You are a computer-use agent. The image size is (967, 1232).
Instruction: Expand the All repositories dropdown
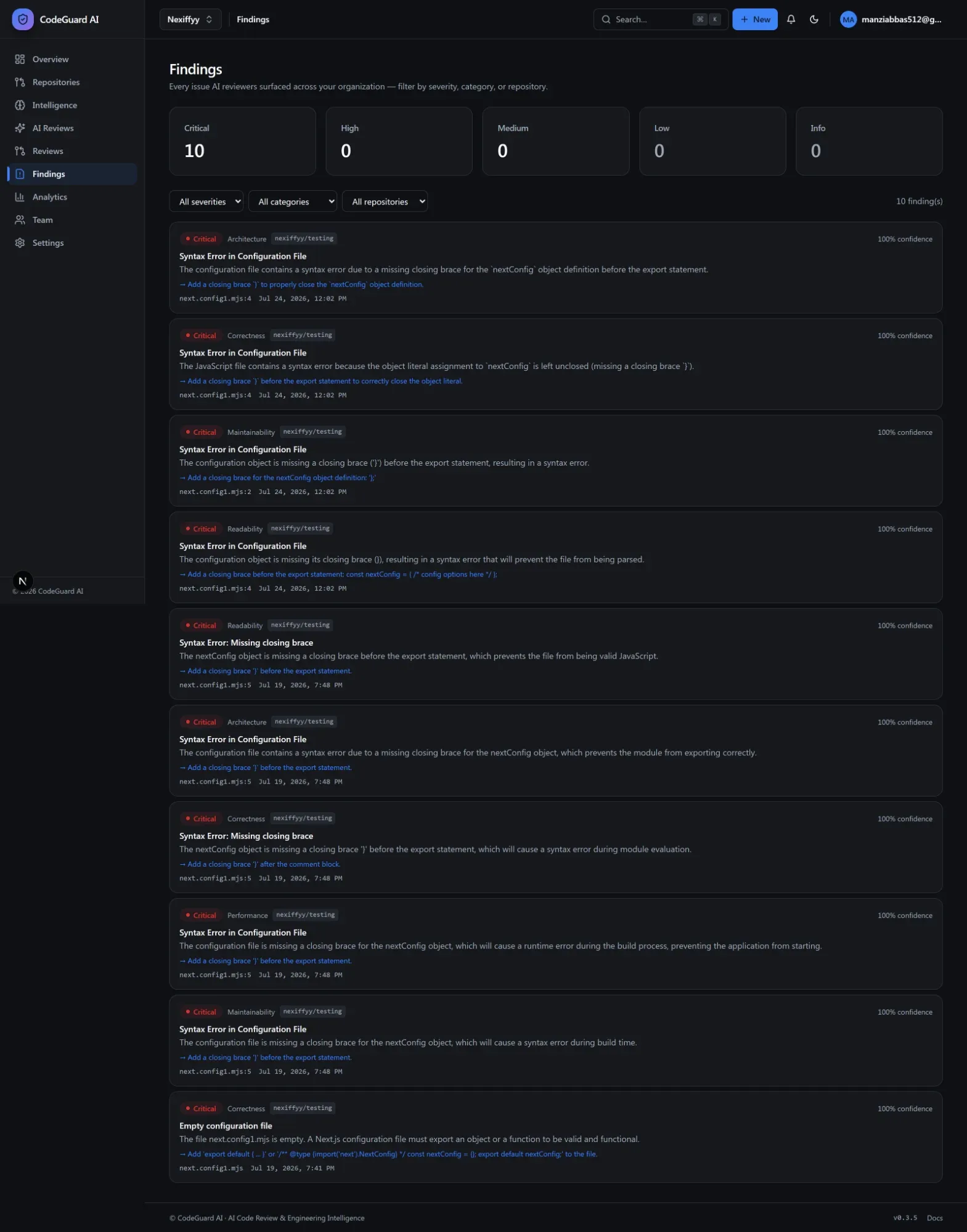(385, 201)
